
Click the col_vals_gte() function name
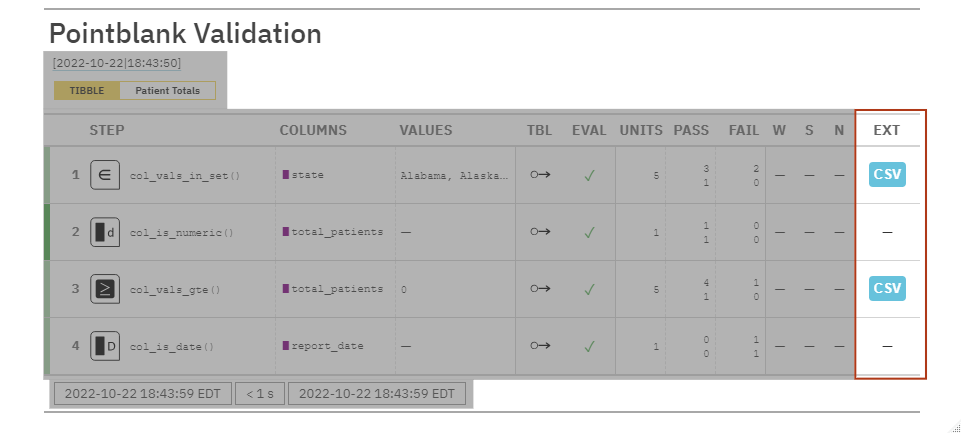(x=175, y=290)
